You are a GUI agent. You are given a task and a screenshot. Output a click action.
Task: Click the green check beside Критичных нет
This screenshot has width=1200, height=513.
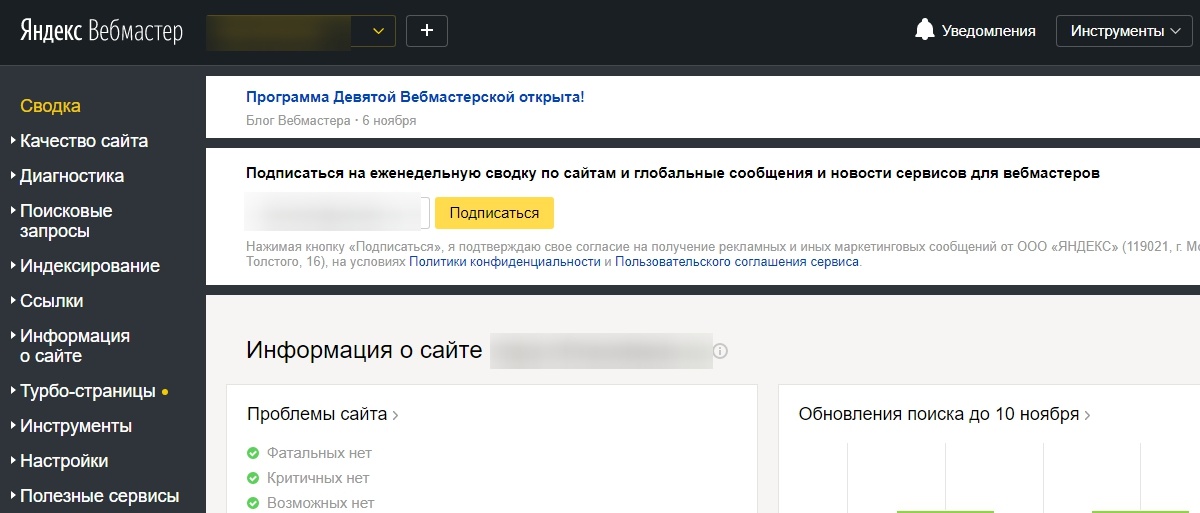(x=253, y=478)
